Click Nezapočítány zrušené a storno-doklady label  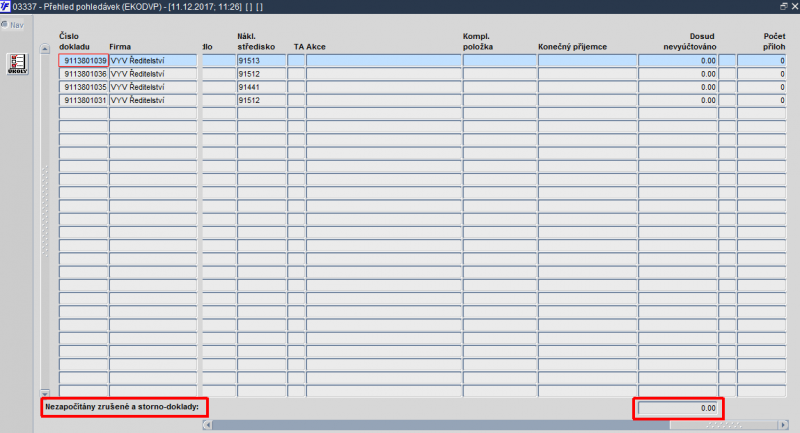pos(122,407)
